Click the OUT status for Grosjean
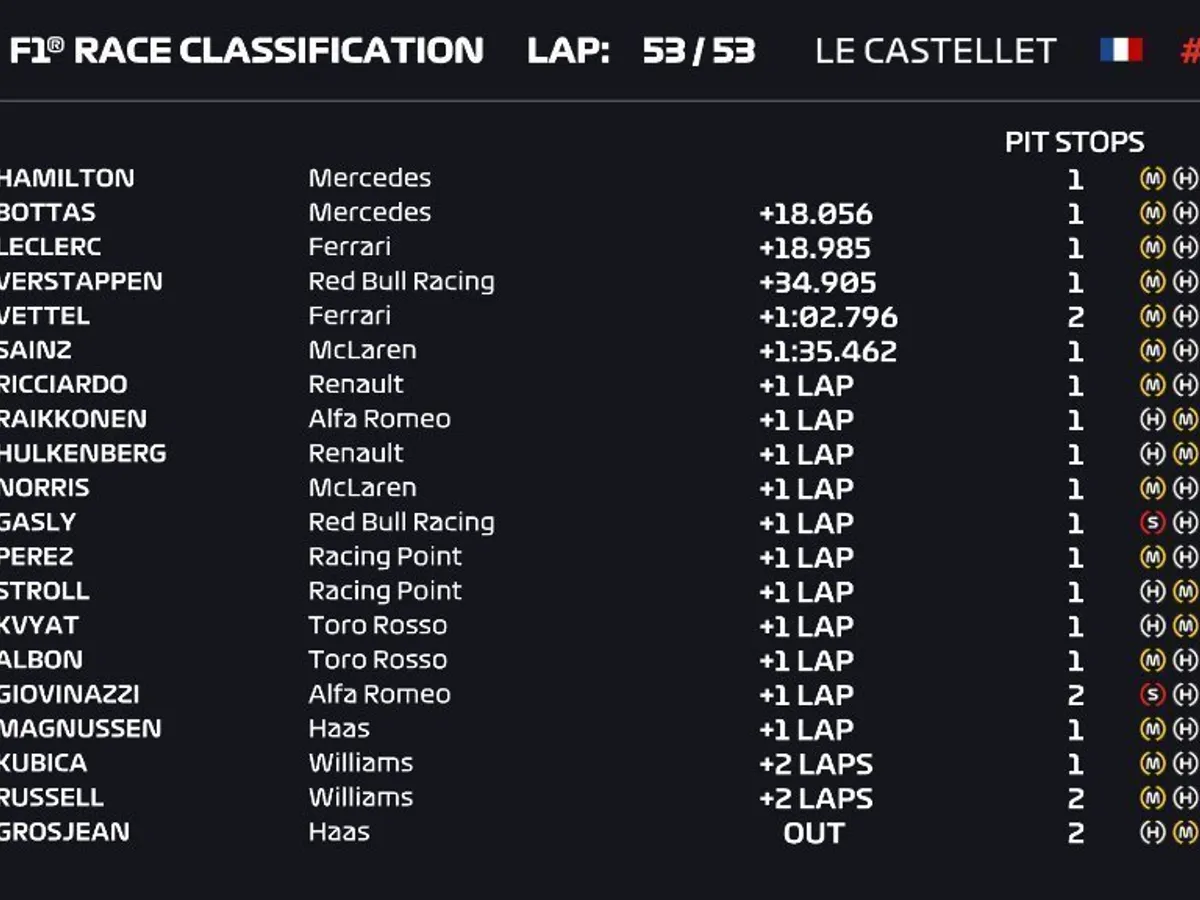Viewport: 1200px width, 900px height. click(x=814, y=833)
